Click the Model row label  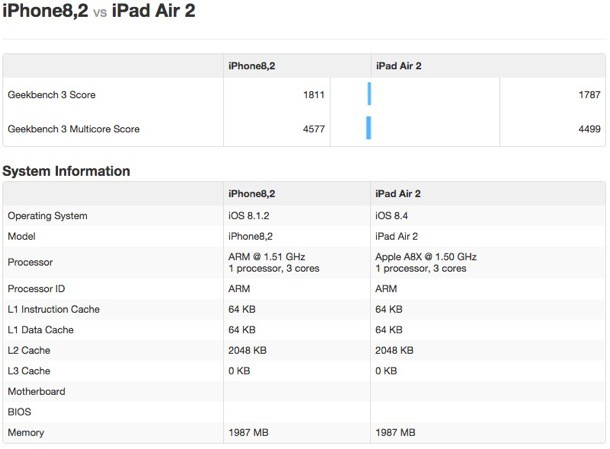(x=21, y=236)
